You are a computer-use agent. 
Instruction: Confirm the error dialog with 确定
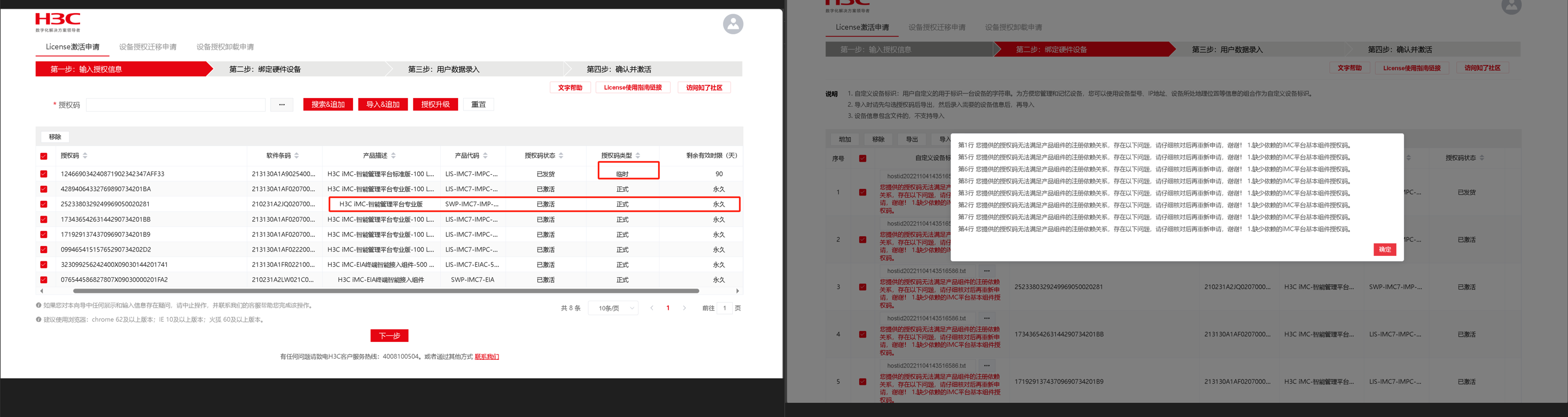point(1385,249)
